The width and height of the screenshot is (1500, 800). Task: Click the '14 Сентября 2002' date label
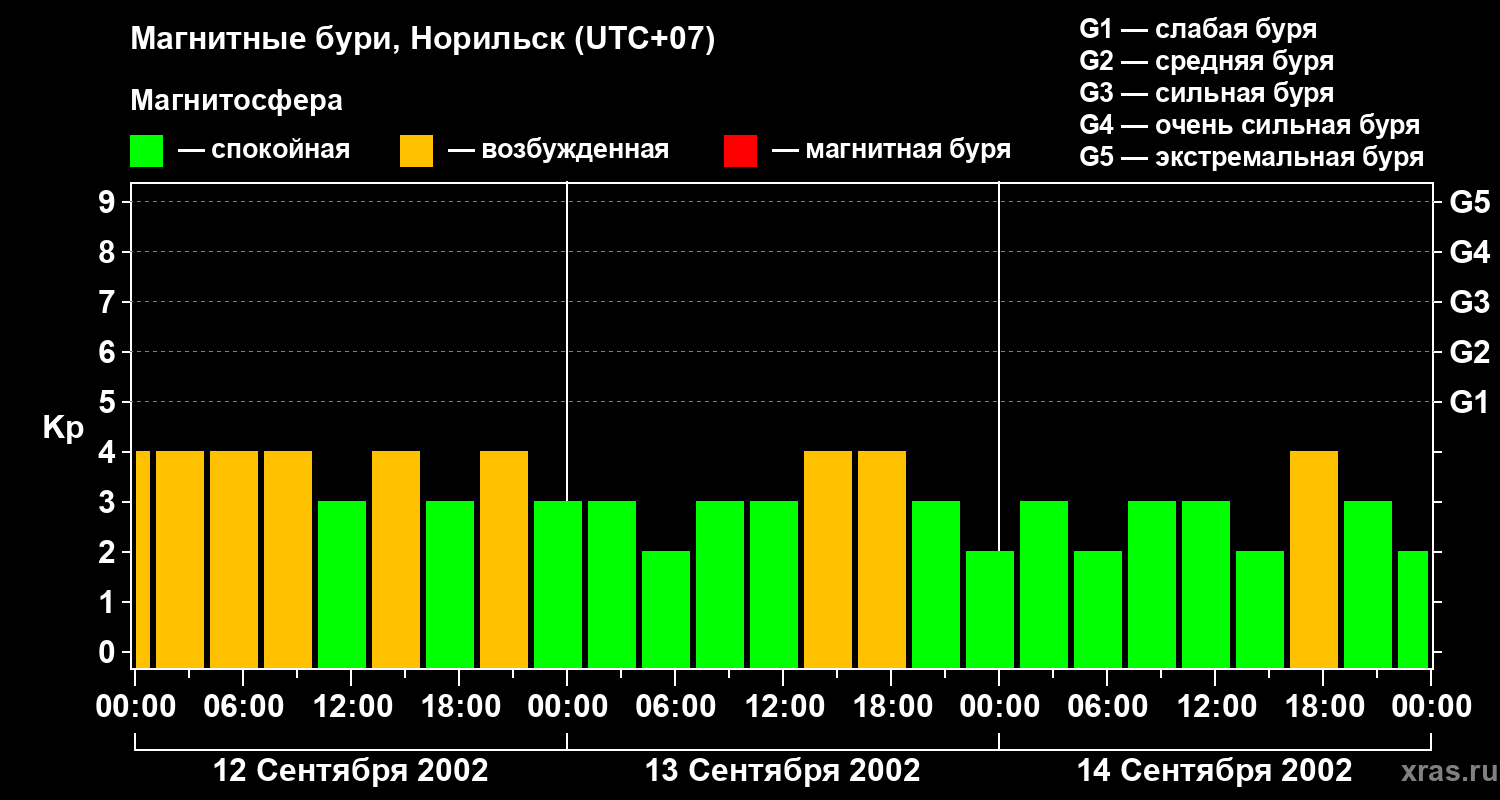click(1214, 771)
